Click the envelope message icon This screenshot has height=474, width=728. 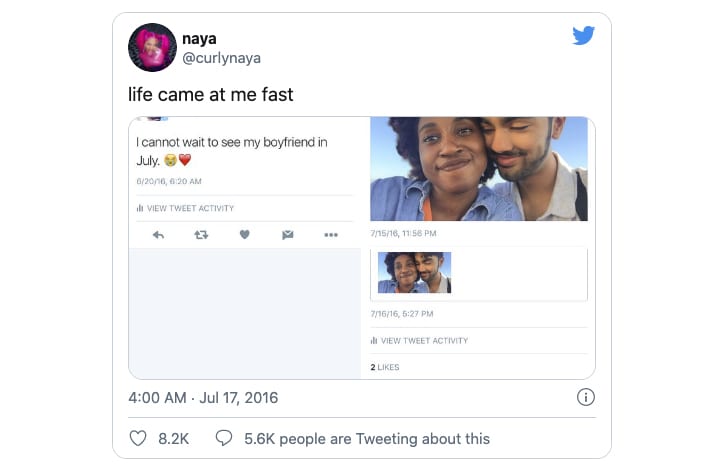pos(288,235)
